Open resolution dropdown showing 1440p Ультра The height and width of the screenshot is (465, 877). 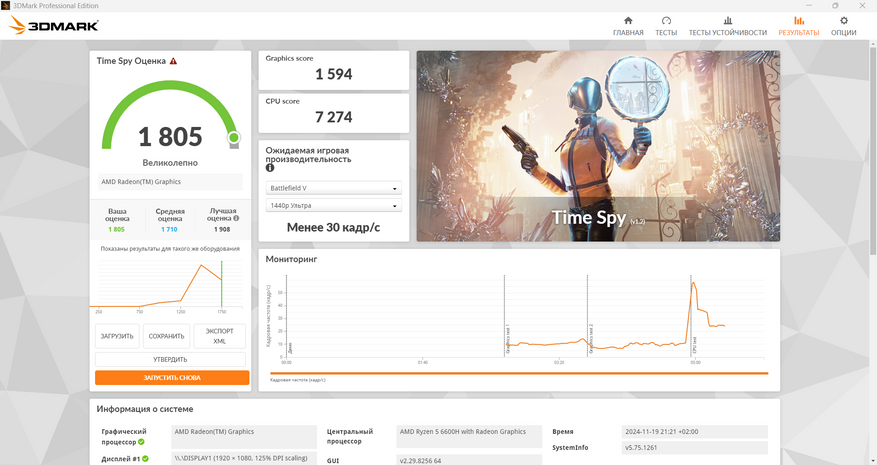point(333,205)
